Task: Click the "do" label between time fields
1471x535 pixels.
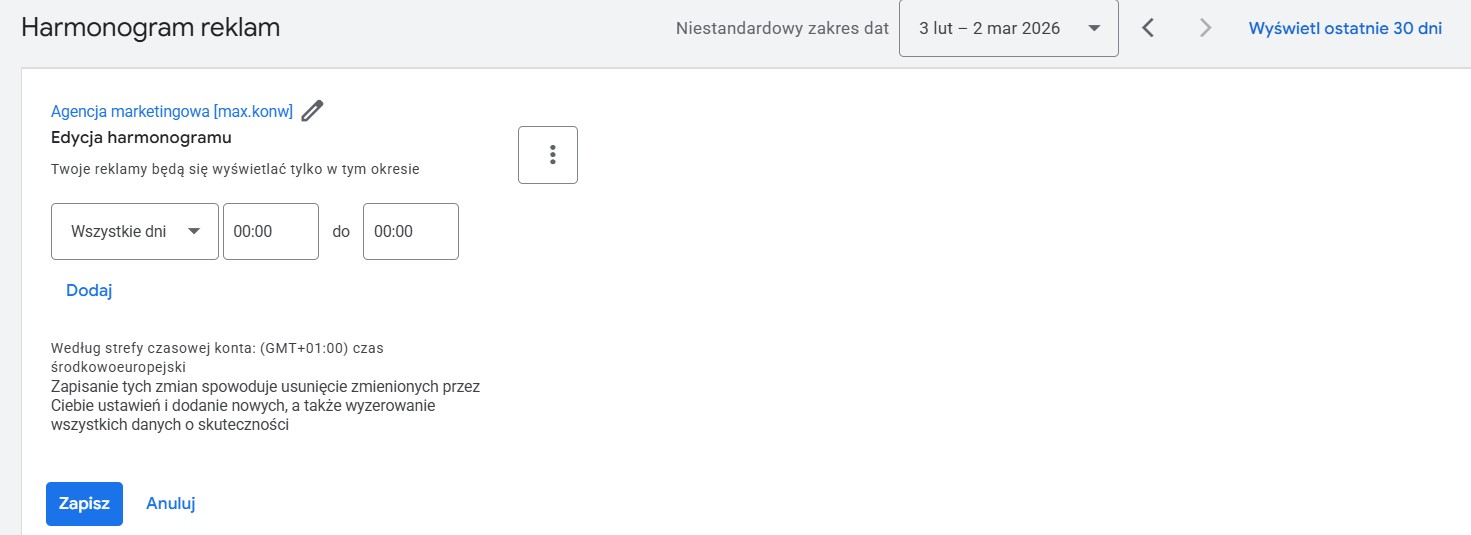Action: 341,231
